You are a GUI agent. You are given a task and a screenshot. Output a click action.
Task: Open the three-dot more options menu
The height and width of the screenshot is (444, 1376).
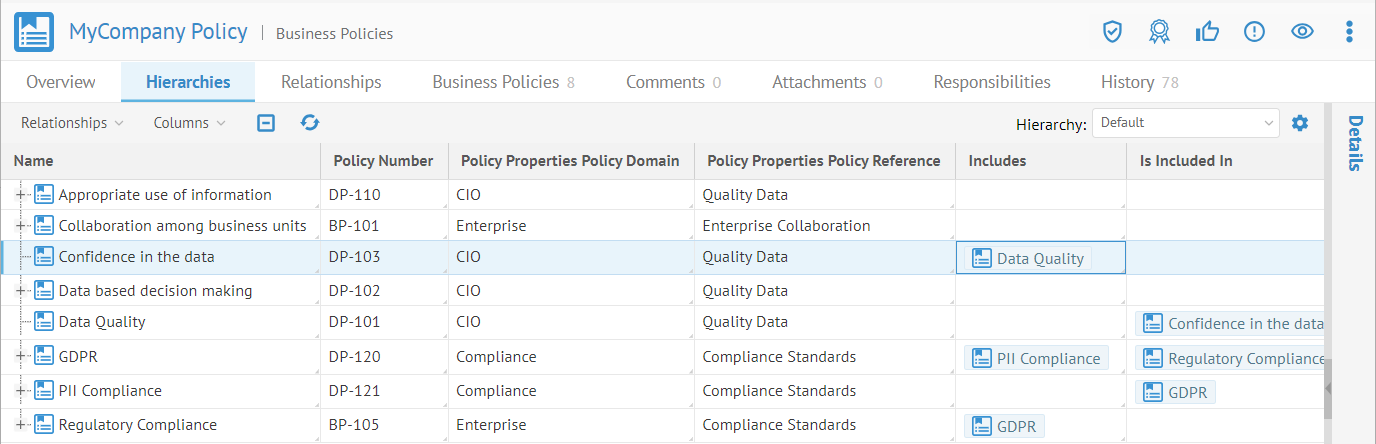1348,32
